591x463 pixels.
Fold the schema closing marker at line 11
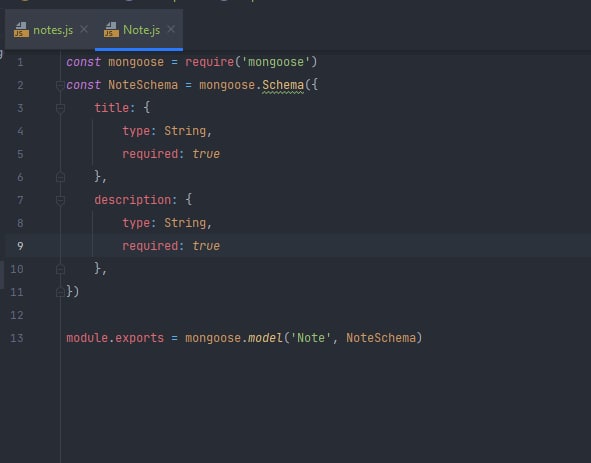60,292
